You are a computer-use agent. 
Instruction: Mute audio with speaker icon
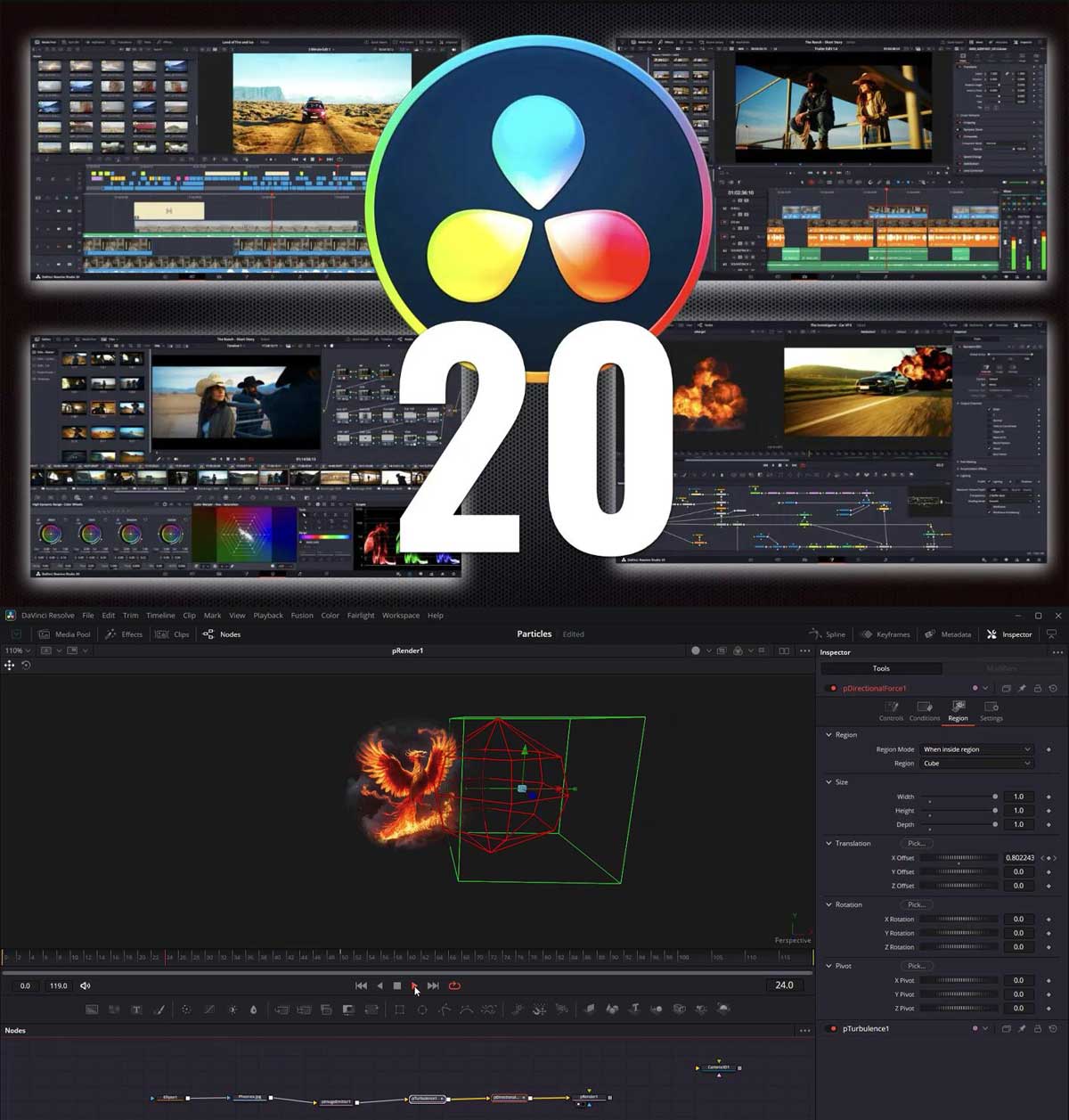point(86,985)
